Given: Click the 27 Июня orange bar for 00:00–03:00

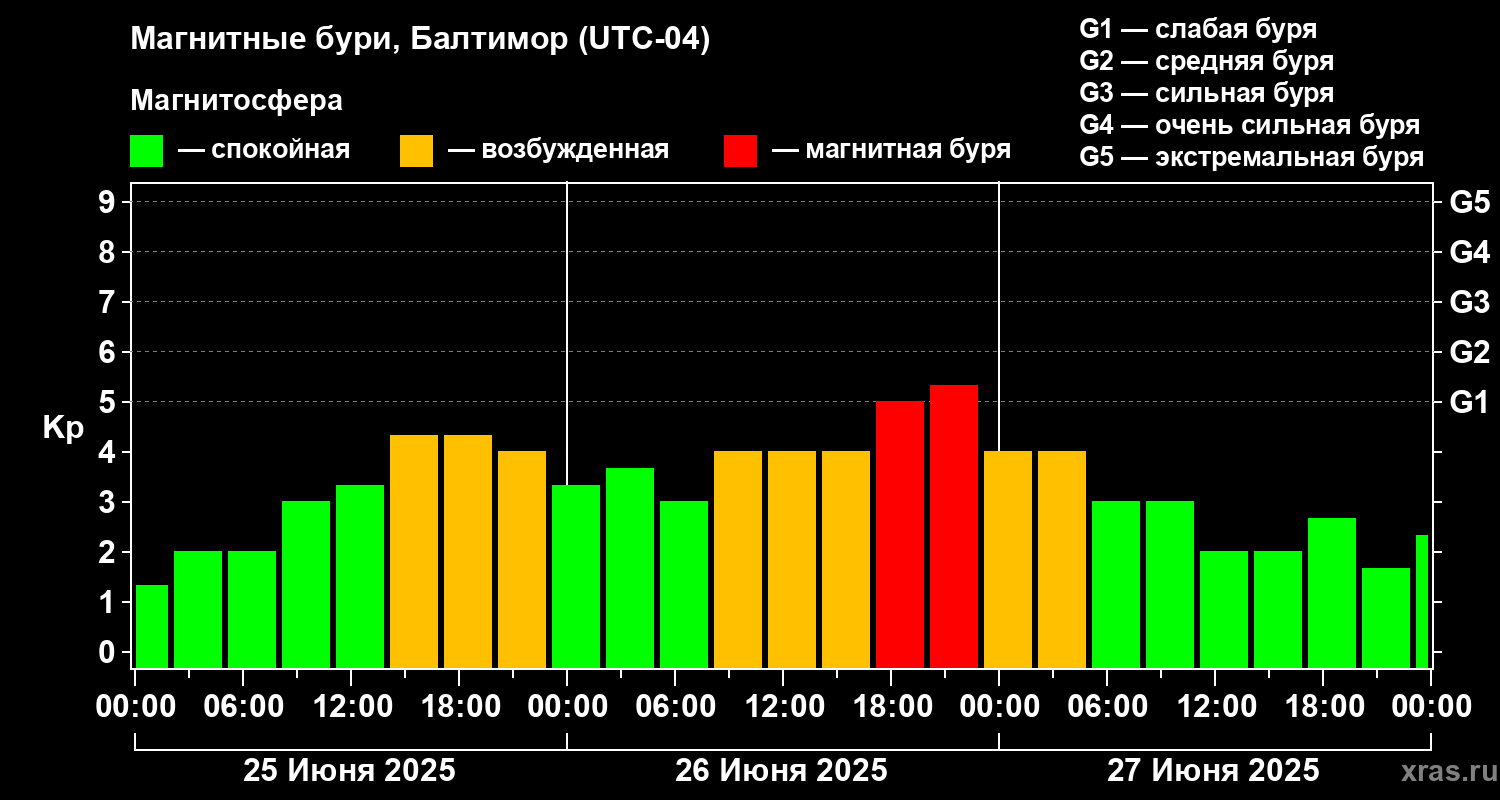Looking at the screenshot, I should coord(1008,559).
